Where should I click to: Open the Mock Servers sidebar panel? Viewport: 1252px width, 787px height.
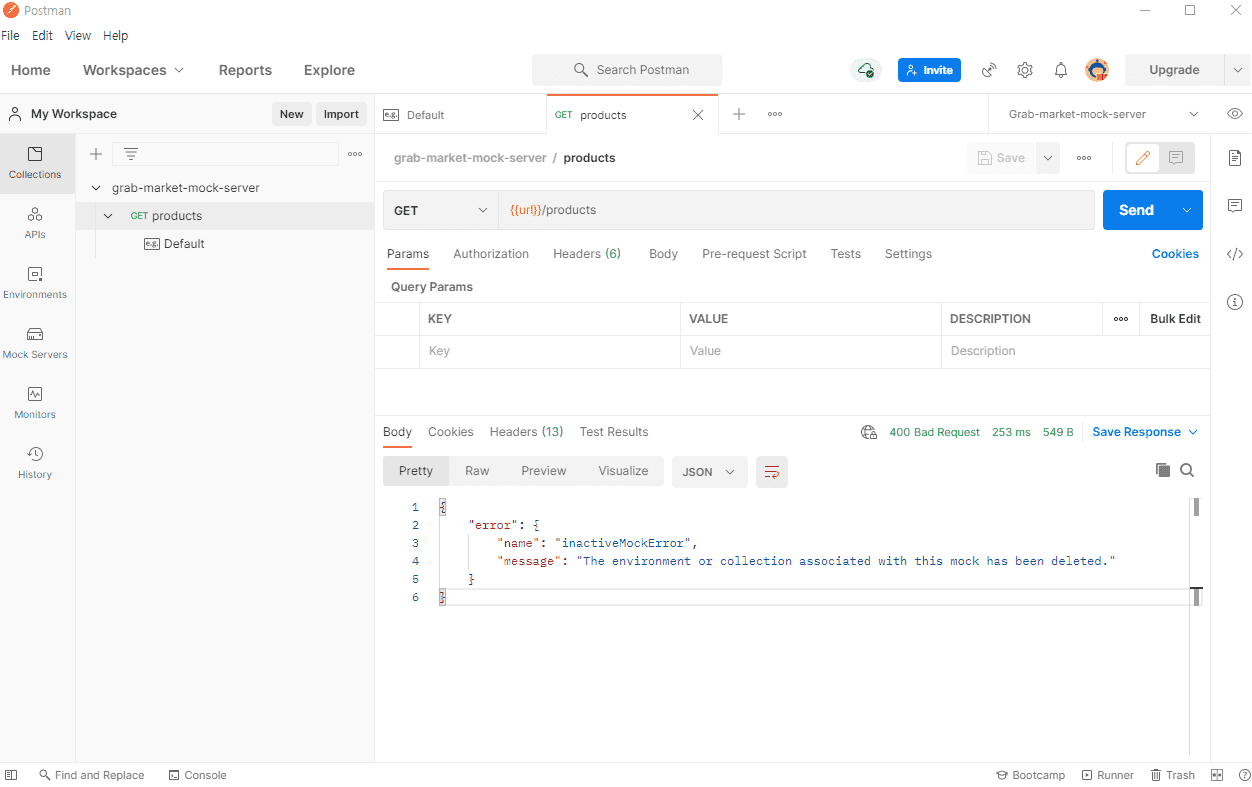tap(35, 342)
